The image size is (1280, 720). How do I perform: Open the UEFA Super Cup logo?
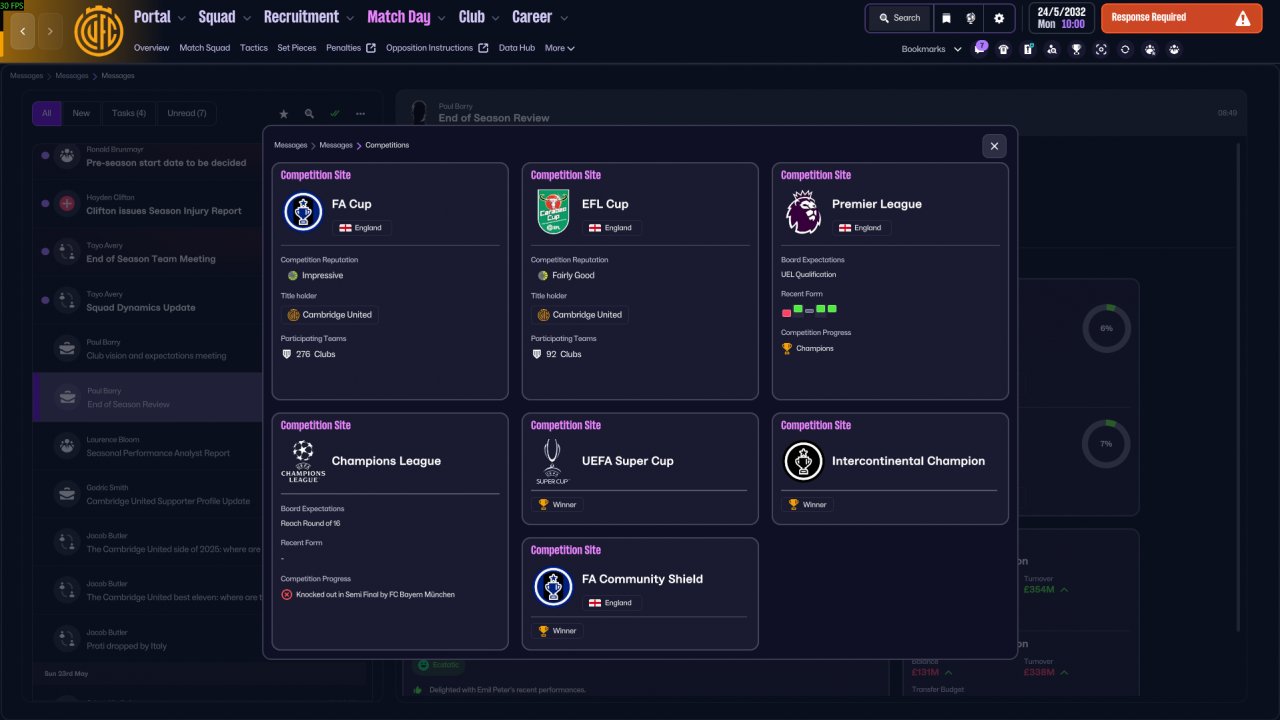553,461
